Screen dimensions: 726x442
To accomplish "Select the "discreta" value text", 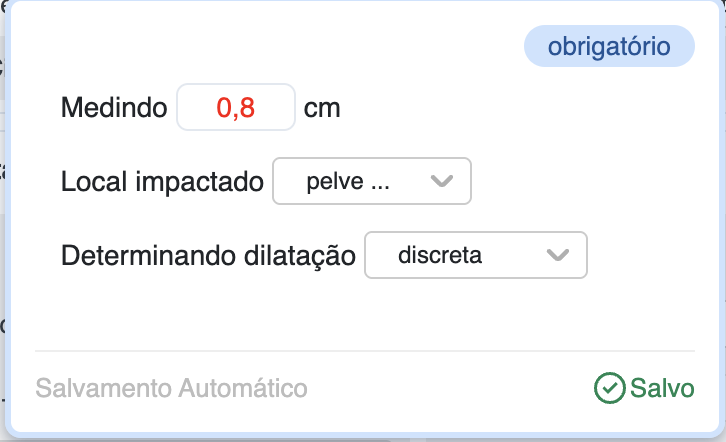I will pyautogui.click(x=440, y=255).
